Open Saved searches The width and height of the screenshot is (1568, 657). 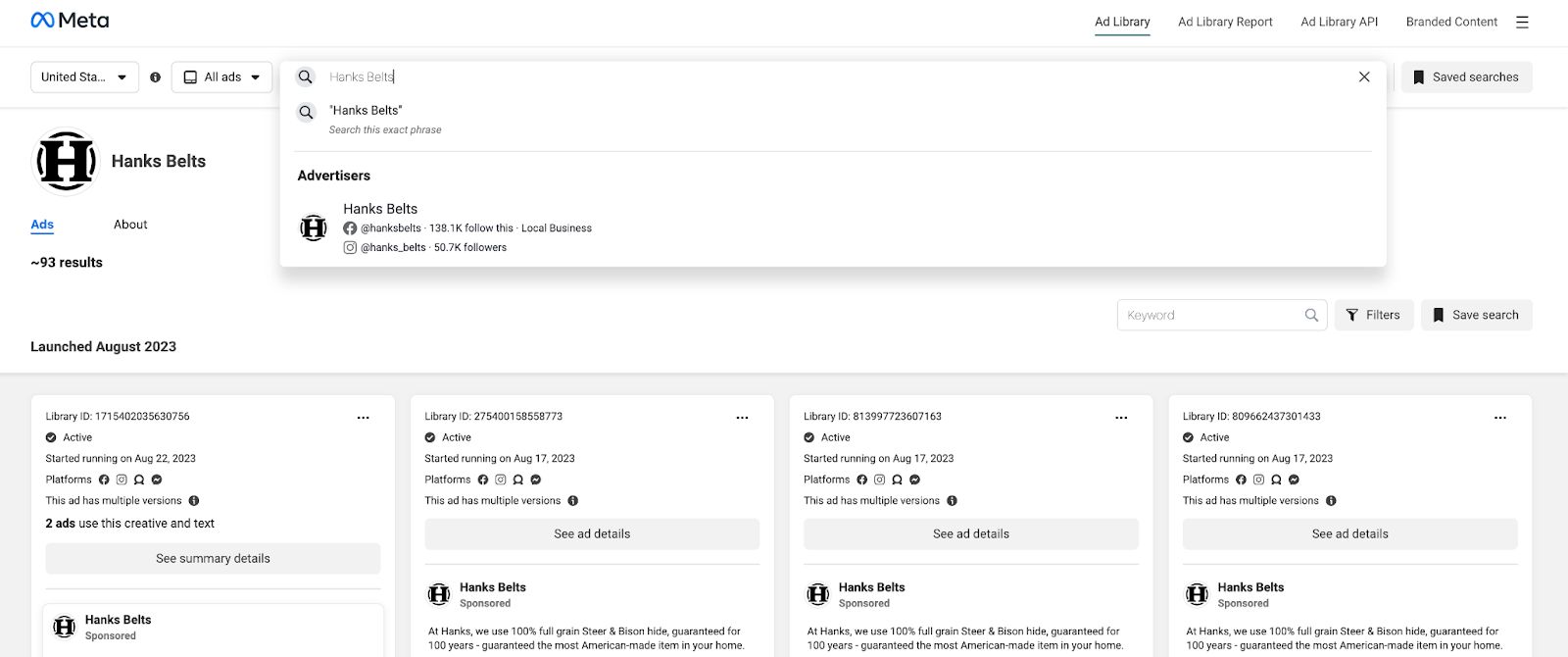[1466, 77]
